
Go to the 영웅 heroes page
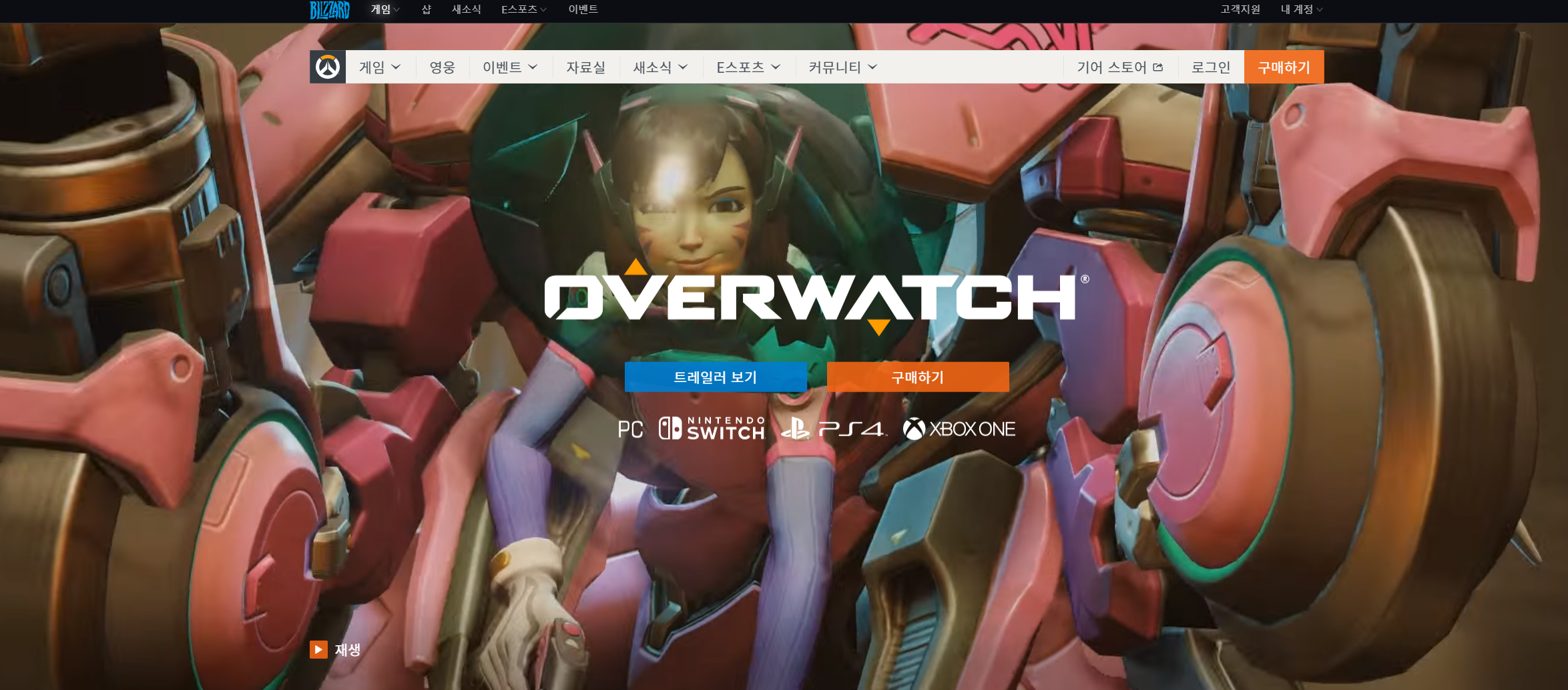click(442, 67)
